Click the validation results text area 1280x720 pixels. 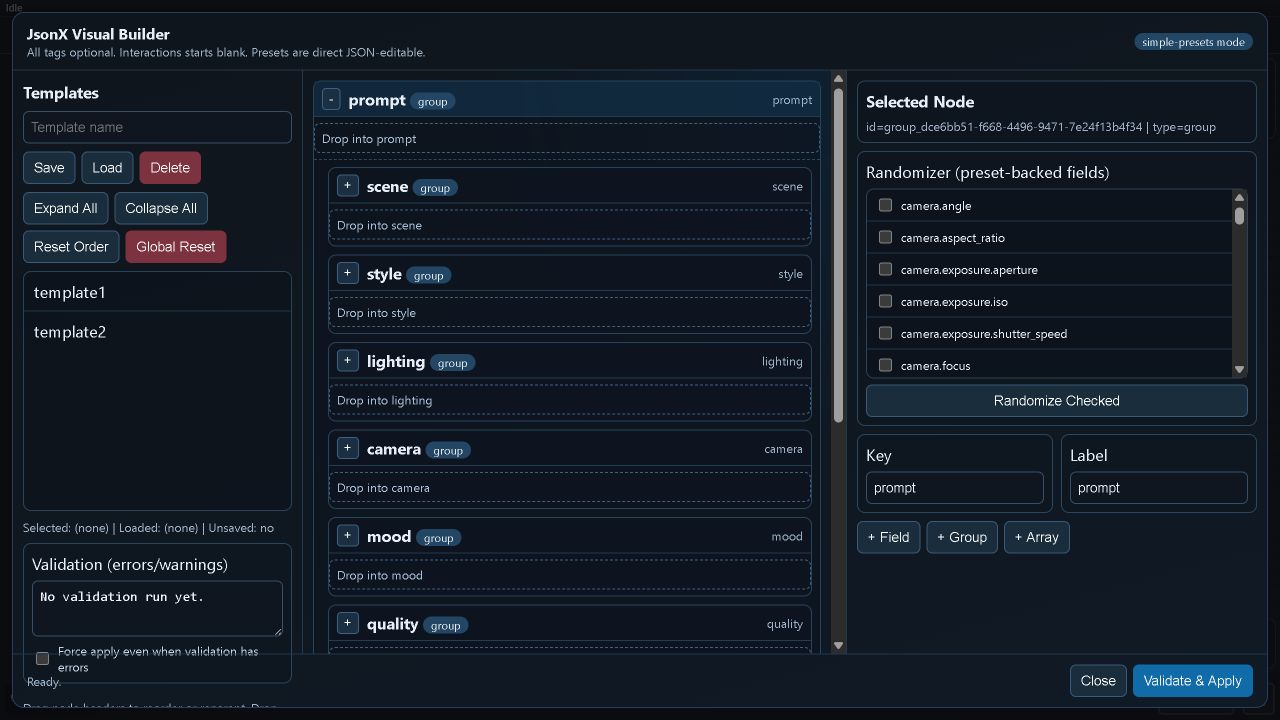tap(157, 608)
